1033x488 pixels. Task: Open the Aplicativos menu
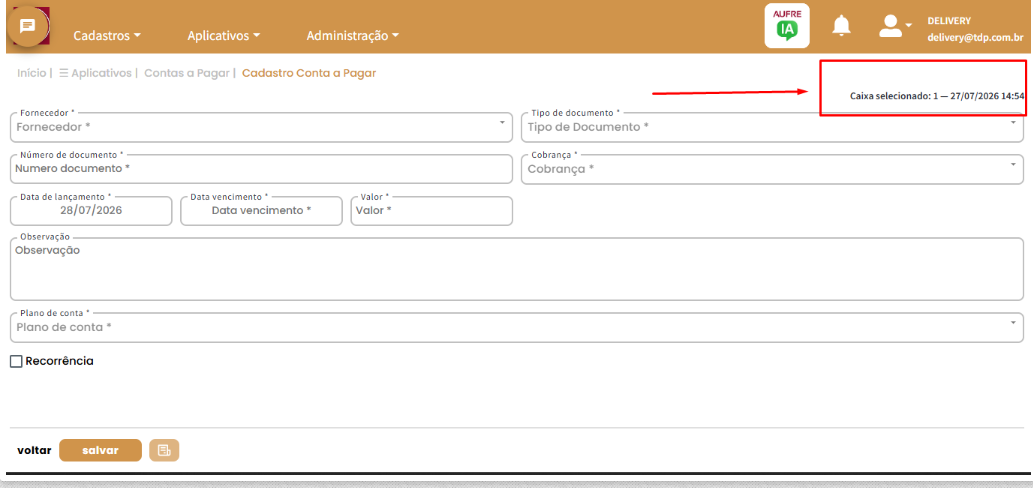coord(224,36)
